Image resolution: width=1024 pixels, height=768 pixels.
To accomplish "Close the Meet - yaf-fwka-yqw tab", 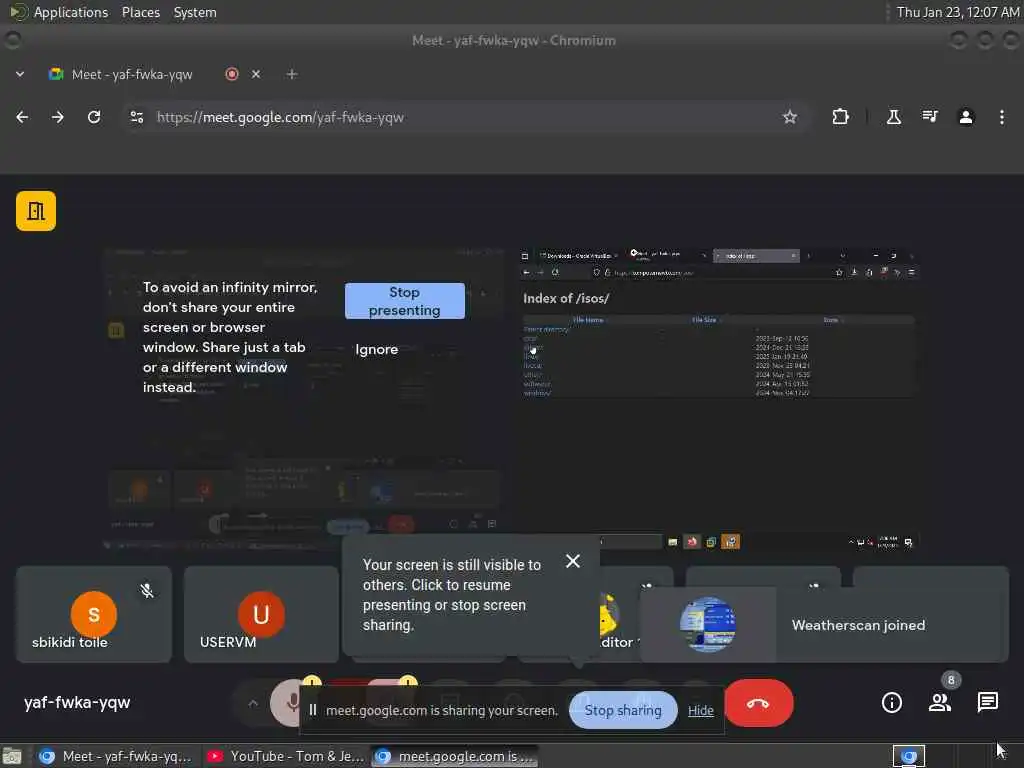I will (256, 74).
